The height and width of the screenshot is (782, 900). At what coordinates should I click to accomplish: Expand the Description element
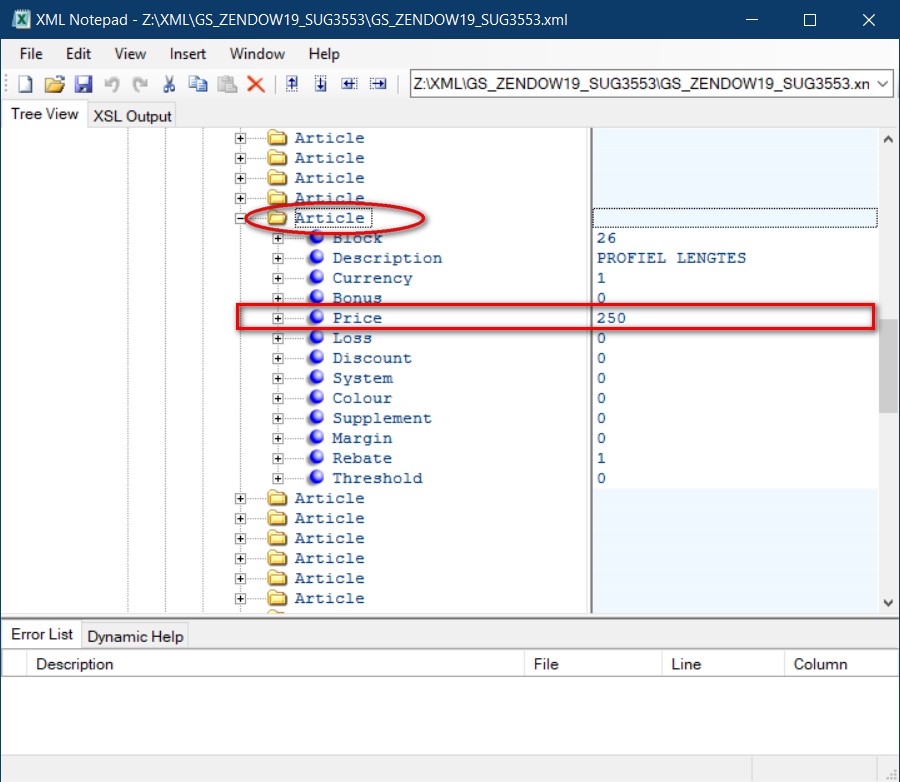[x=278, y=258]
